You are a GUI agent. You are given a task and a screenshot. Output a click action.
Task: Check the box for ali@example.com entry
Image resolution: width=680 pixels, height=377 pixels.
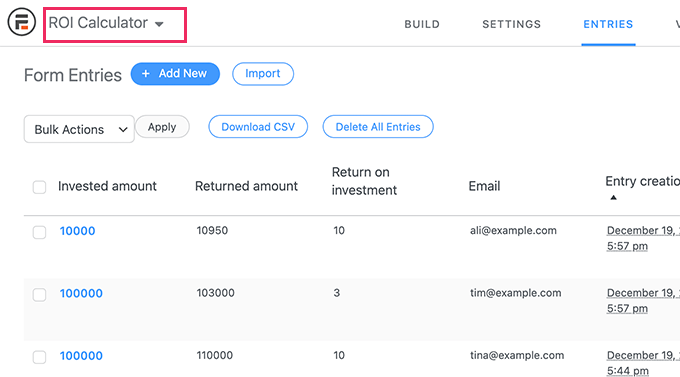coord(39,232)
